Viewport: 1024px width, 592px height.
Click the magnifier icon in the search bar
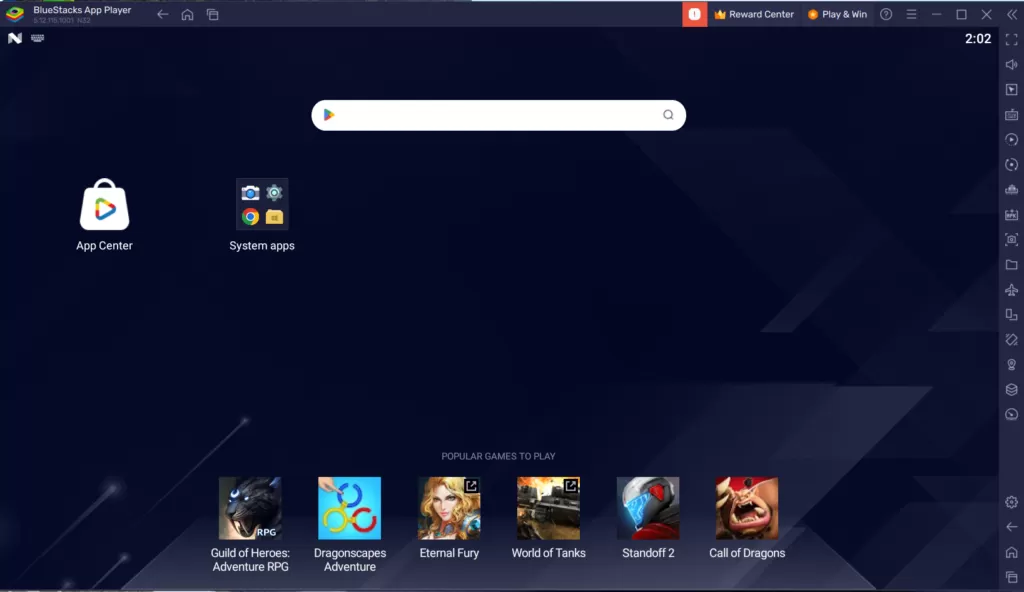click(x=668, y=115)
